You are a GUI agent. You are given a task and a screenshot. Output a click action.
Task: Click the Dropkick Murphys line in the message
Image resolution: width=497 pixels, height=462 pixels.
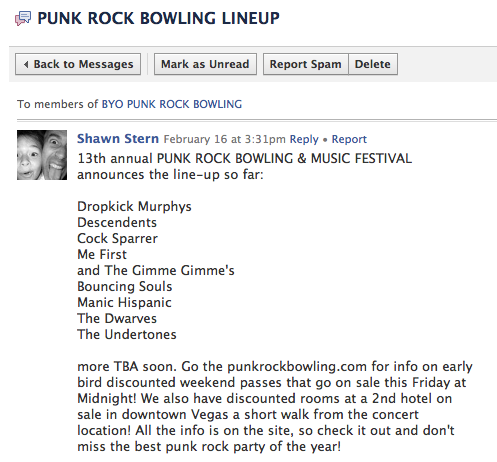[134, 207]
